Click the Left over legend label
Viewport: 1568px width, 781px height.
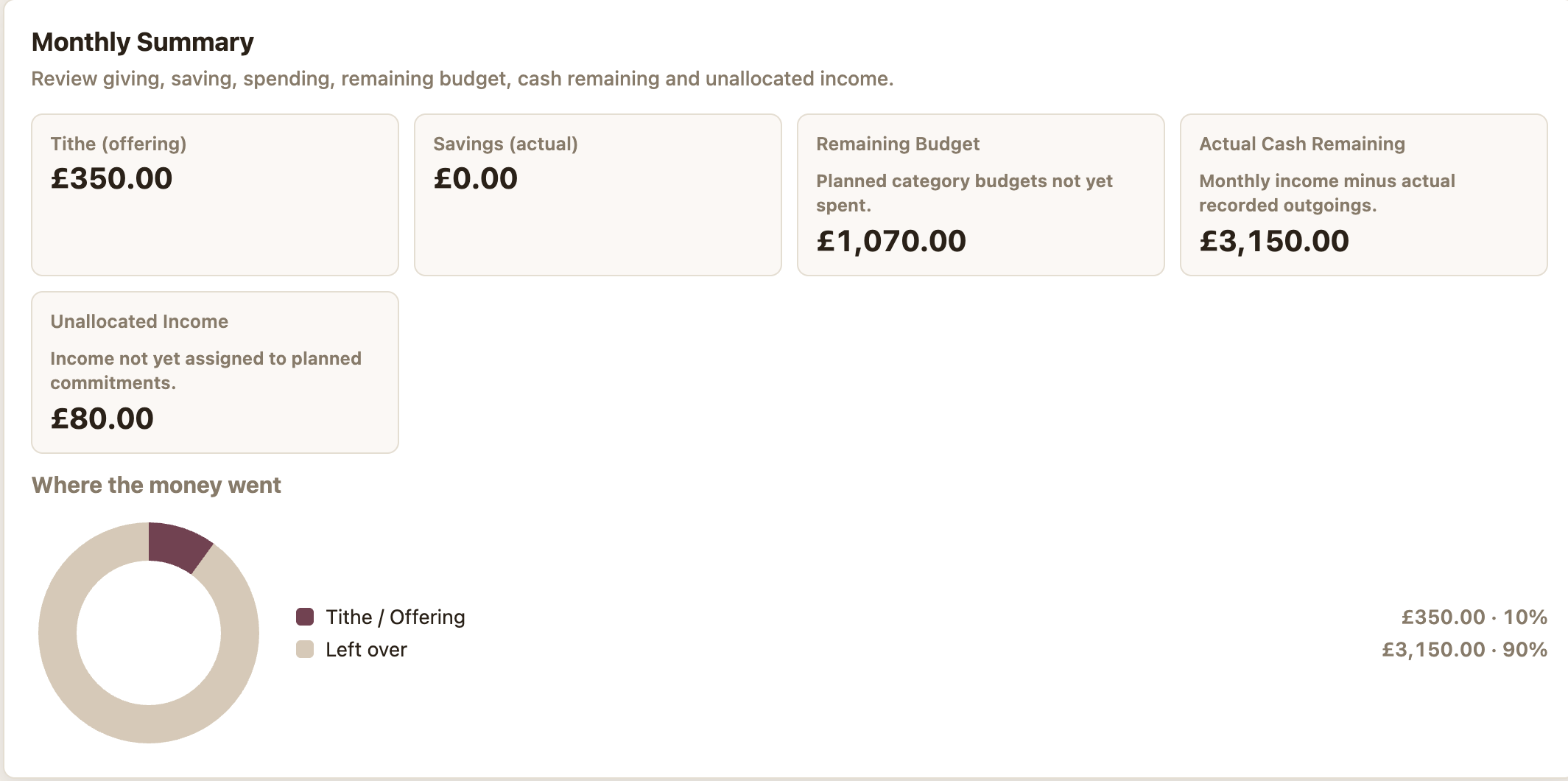tap(366, 649)
